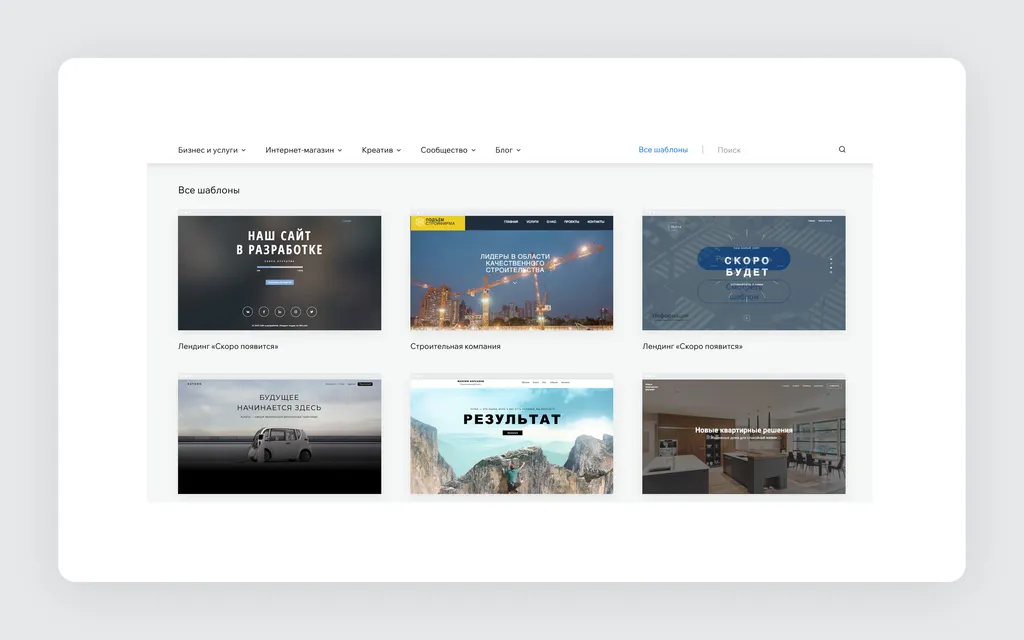1024x640 pixels.
Task: Open the Интернет-магазин dropdown menu
Action: [x=303, y=150]
